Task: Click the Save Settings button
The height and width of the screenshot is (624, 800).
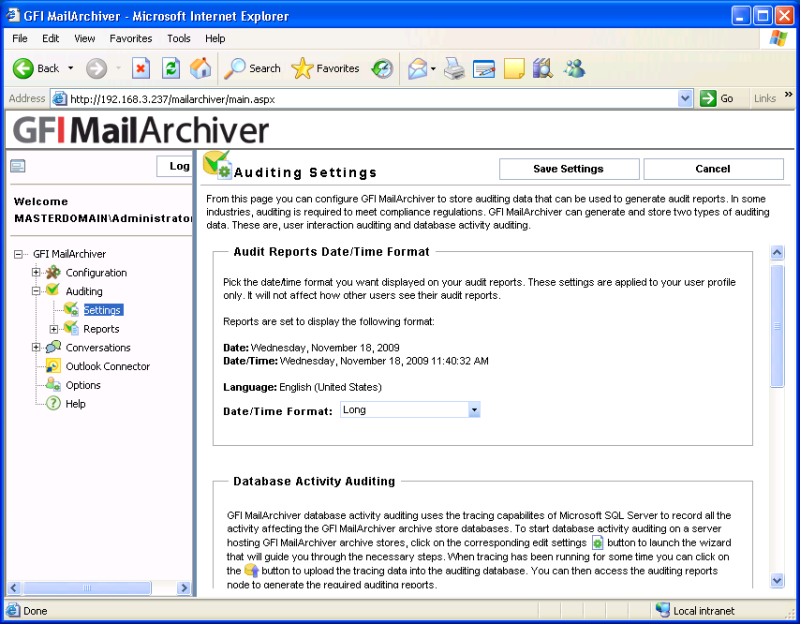Action: pyautogui.click(x=569, y=169)
